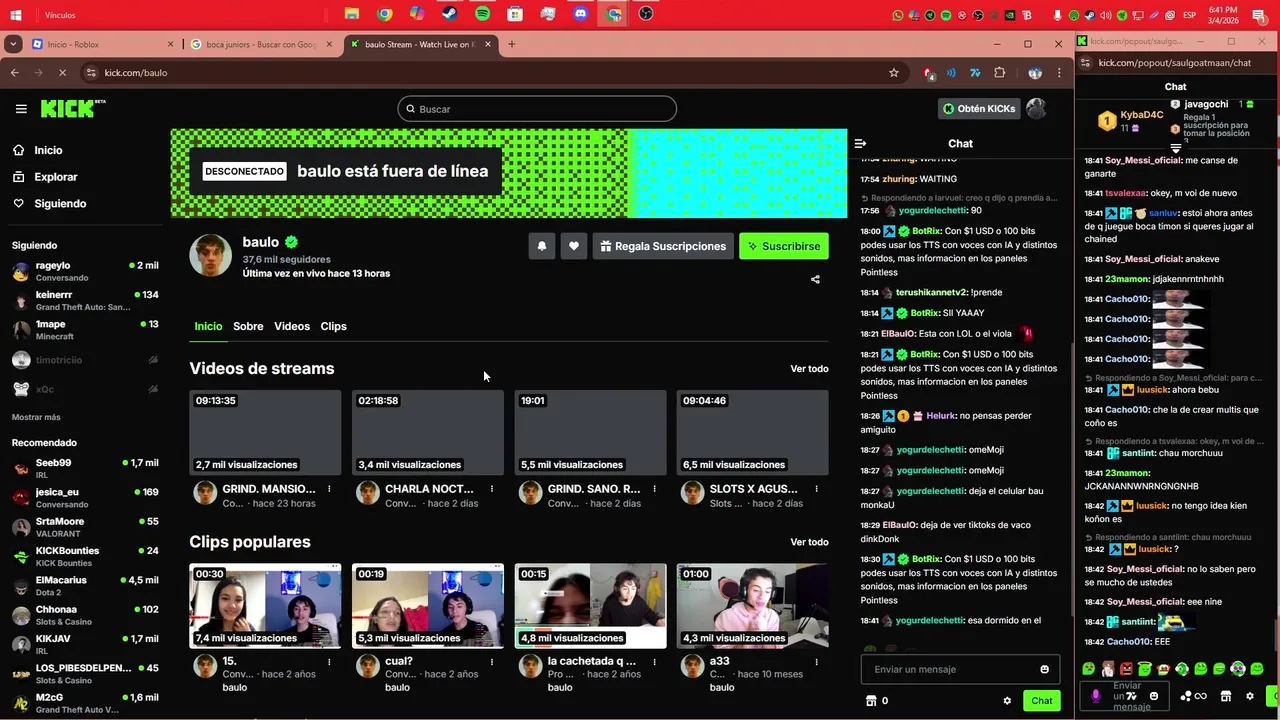The width and height of the screenshot is (1280, 720).
Task: Open Steam from the taskbar
Action: [x=450, y=14]
